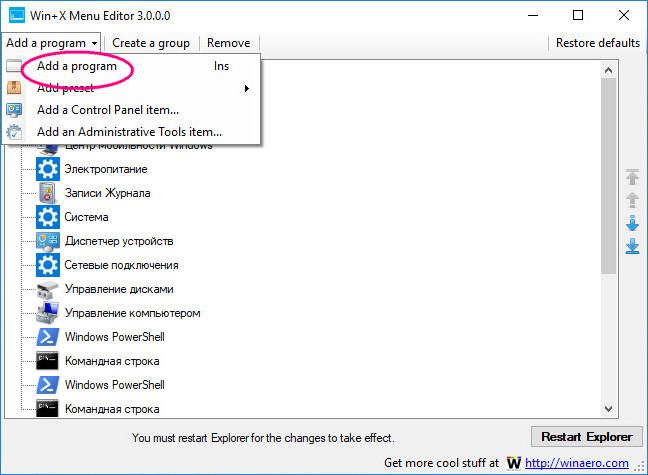
Task: Select the Диспетчер устройств item
Action: 119,241
